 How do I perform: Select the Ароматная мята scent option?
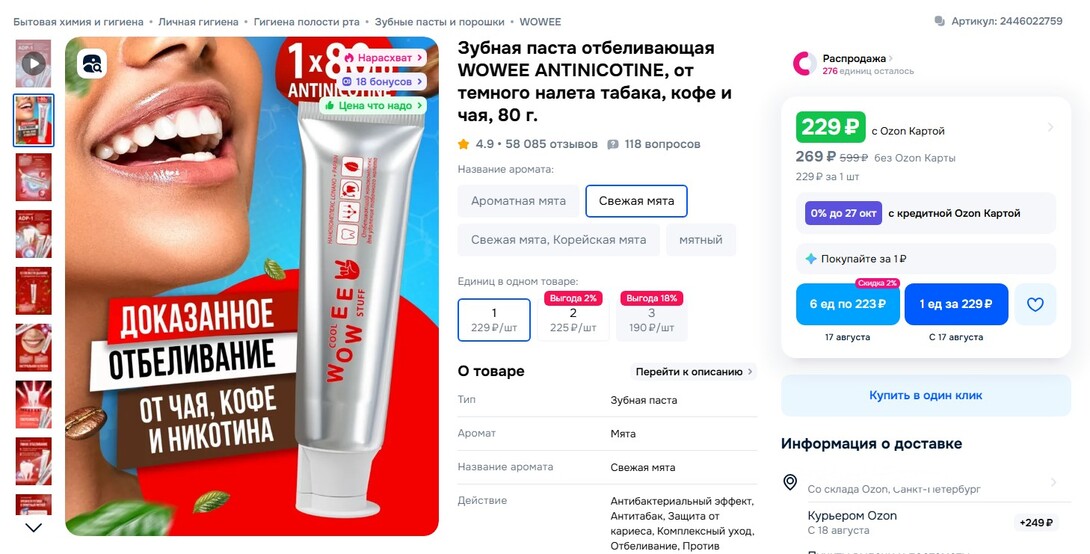coord(518,201)
